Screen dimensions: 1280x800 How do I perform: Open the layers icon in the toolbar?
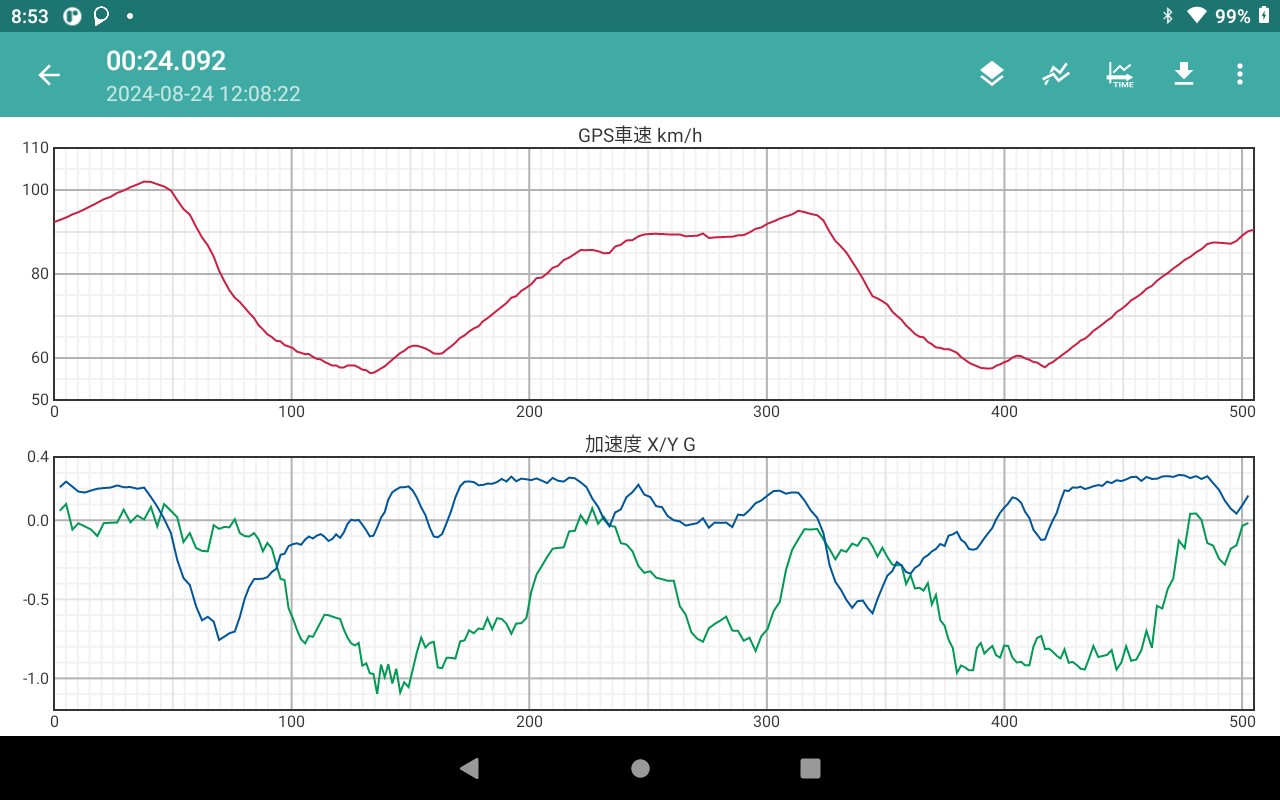pos(991,74)
